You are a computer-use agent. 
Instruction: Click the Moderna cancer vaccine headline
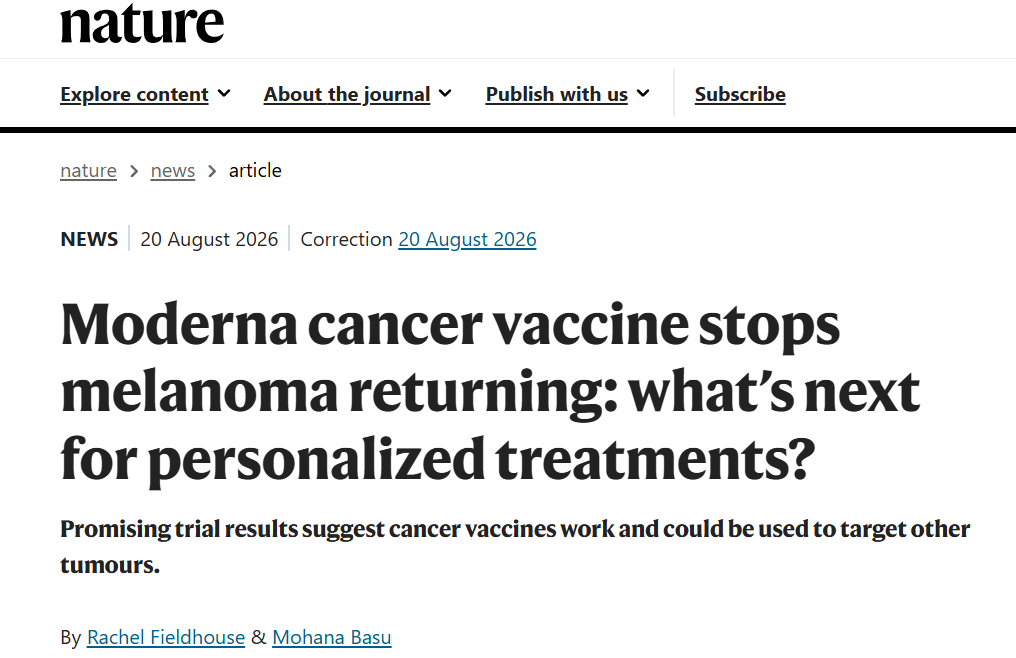pos(490,392)
